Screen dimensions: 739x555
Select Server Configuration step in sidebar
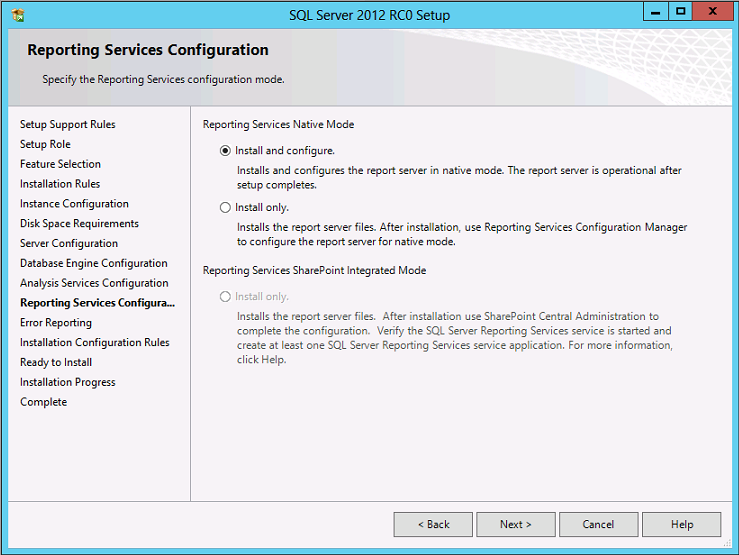[x=69, y=243]
